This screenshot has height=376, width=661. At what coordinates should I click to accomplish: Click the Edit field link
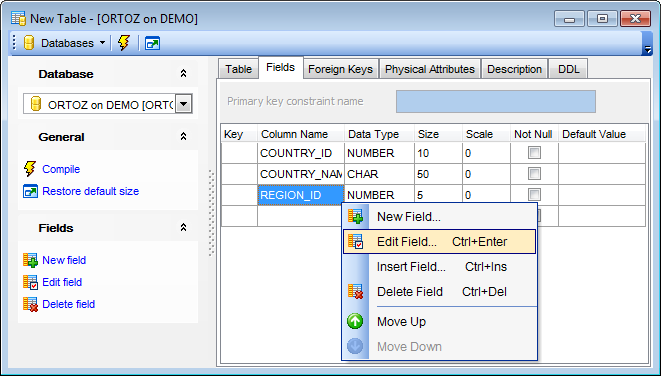click(62, 282)
